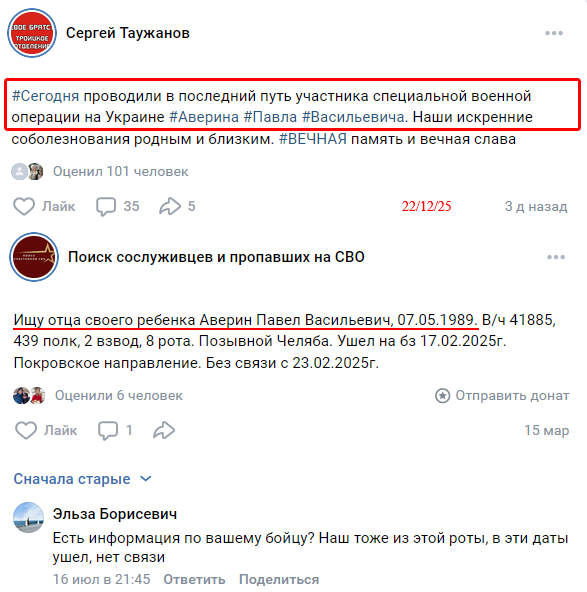The height and width of the screenshot is (592, 587).
Task: Open Эльза Борисевич's profile name
Action: pos(115,514)
